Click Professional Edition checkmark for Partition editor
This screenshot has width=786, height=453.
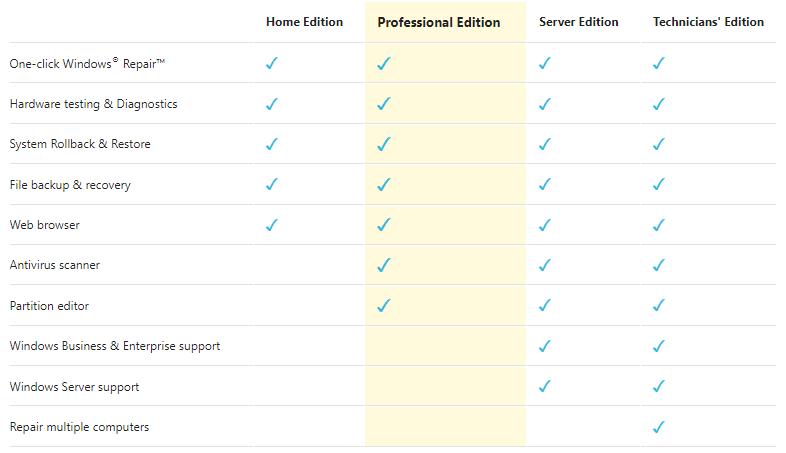384,306
